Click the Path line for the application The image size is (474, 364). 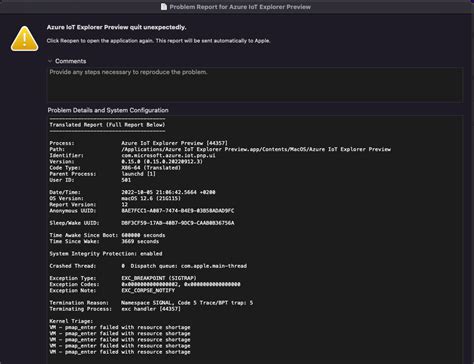220,149
